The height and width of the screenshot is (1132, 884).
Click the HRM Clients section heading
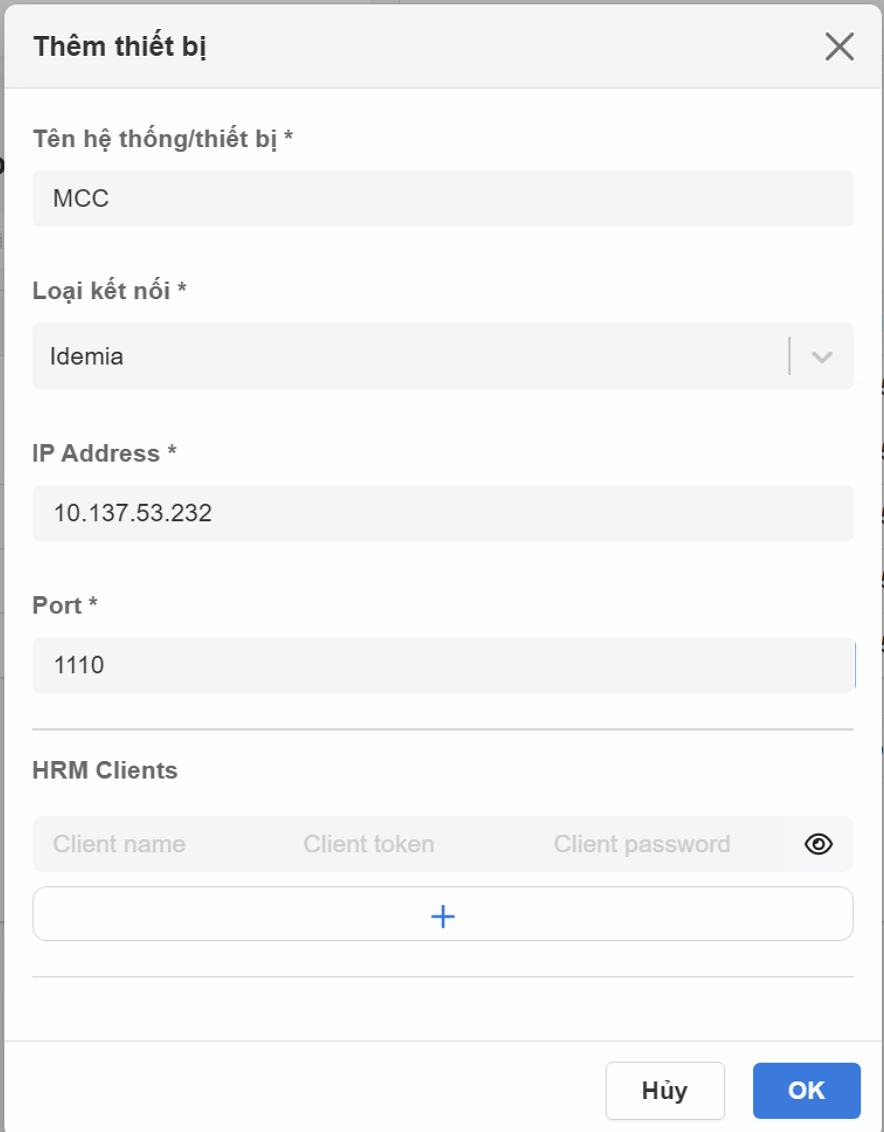click(105, 771)
